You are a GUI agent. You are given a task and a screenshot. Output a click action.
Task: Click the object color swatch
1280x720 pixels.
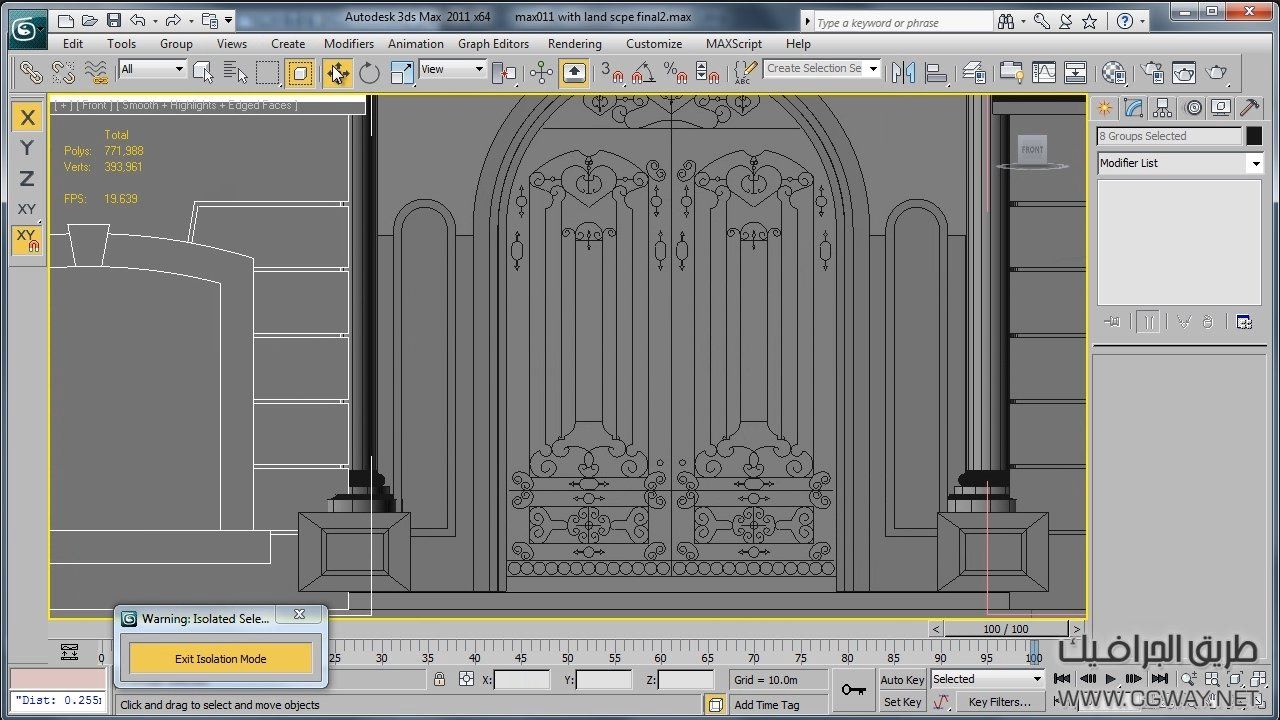(x=1254, y=137)
